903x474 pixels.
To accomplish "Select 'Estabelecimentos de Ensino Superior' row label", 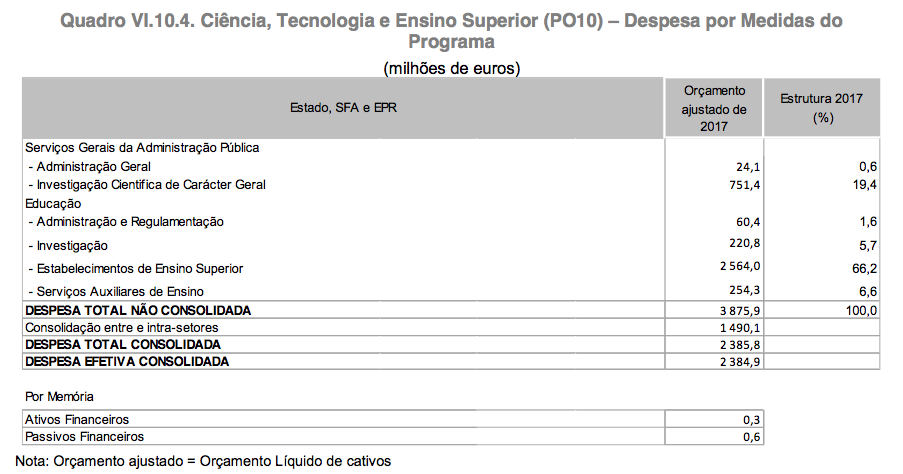I will 135,268.
